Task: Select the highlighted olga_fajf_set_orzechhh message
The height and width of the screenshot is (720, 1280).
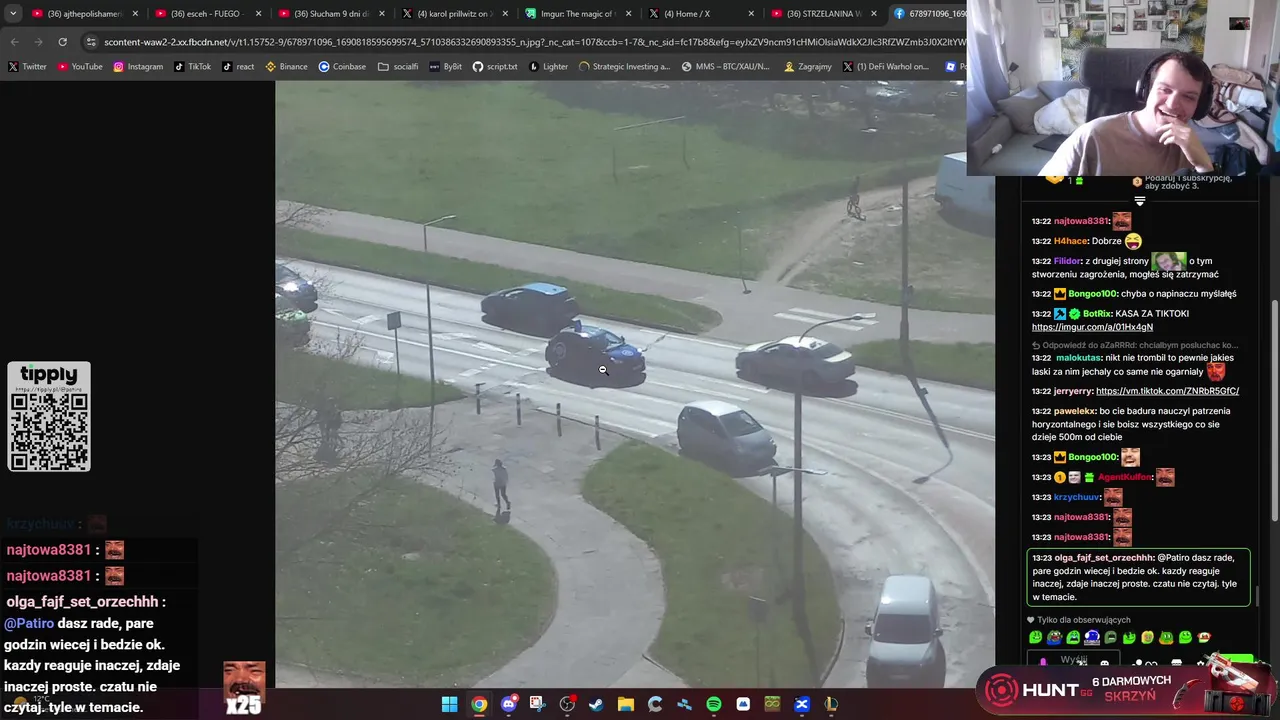Action: pyautogui.click(x=1139, y=577)
